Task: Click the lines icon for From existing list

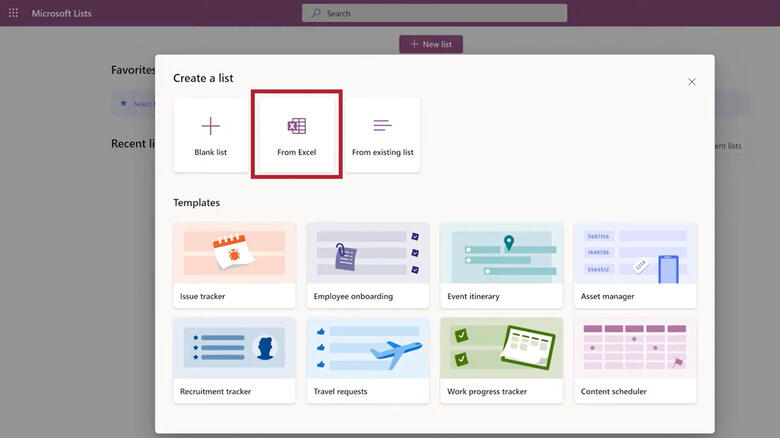Action: (x=382, y=126)
